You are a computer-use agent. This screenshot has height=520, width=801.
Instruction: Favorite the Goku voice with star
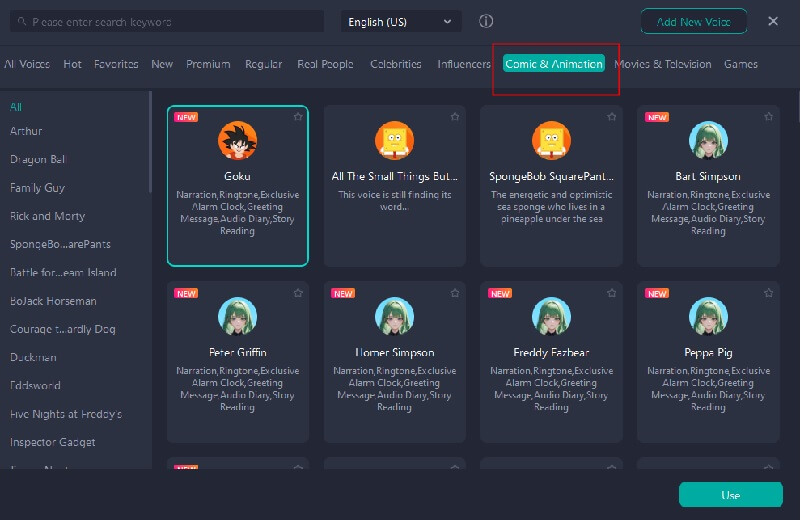pyautogui.click(x=298, y=117)
